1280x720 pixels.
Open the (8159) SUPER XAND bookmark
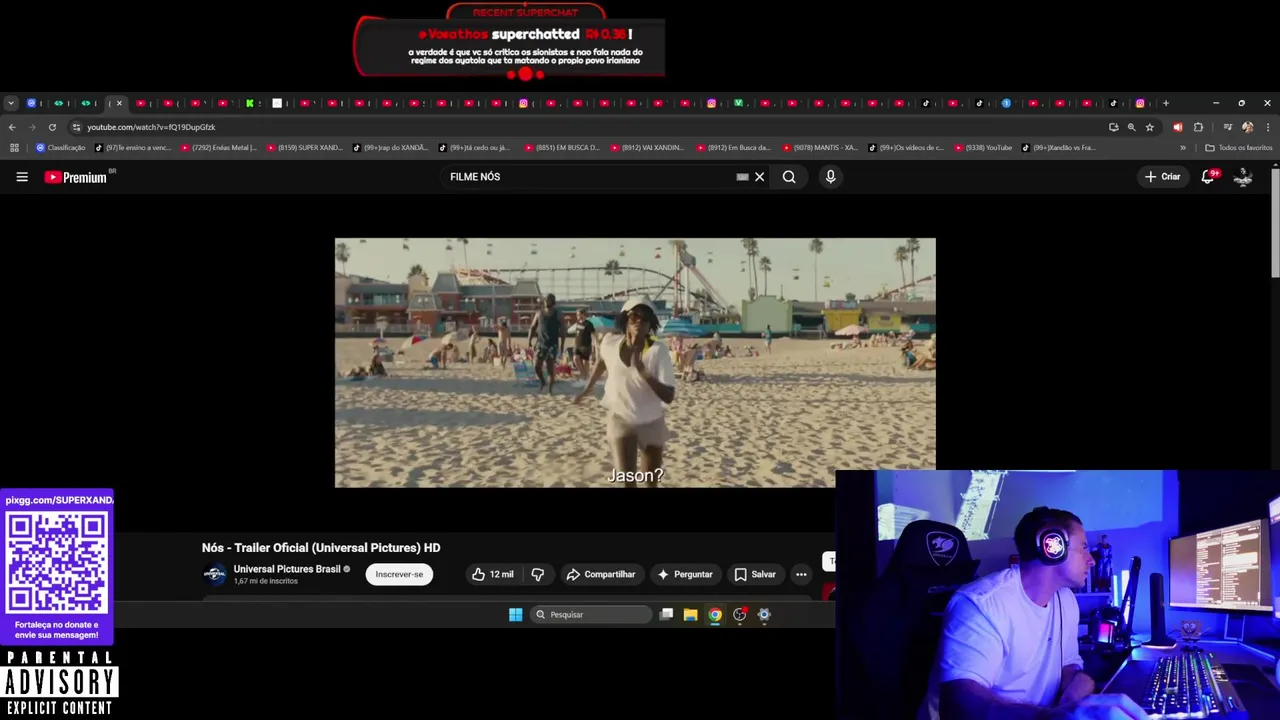(x=304, y=148)
